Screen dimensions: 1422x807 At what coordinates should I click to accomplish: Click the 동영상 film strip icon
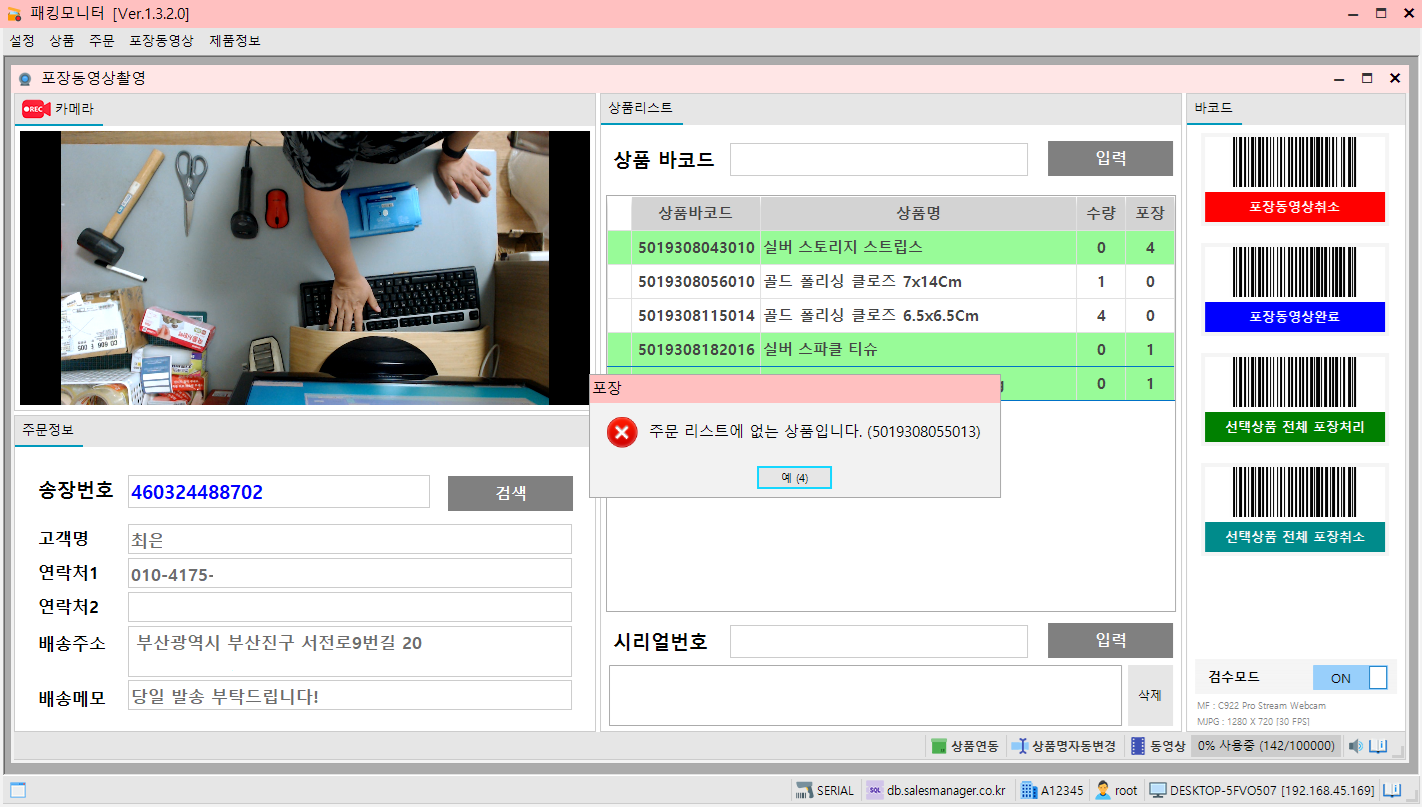1137,746
